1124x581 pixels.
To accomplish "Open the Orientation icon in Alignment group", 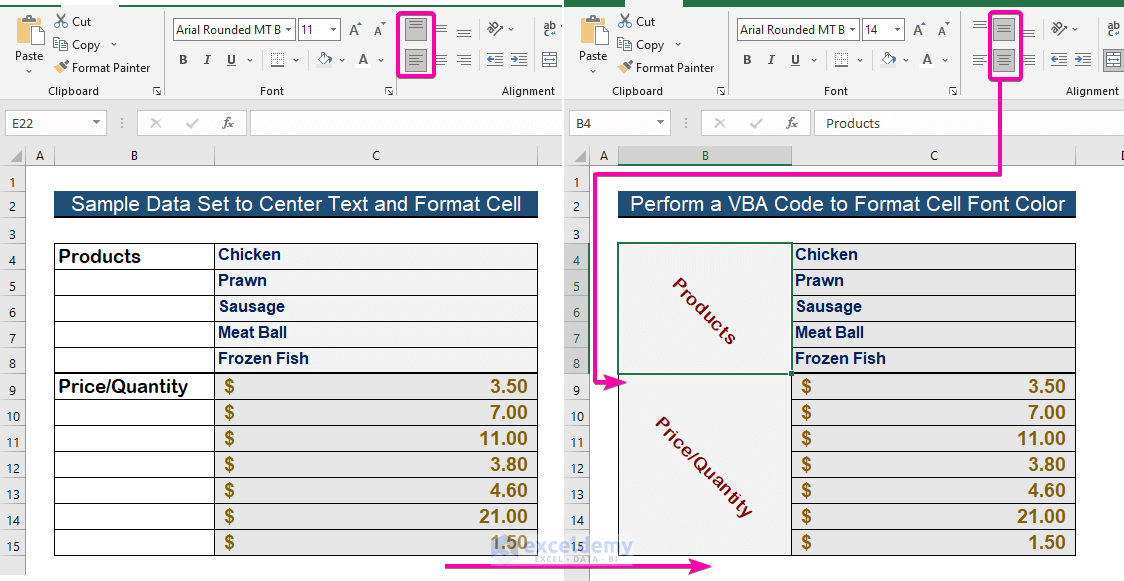I will pos(495,30).
